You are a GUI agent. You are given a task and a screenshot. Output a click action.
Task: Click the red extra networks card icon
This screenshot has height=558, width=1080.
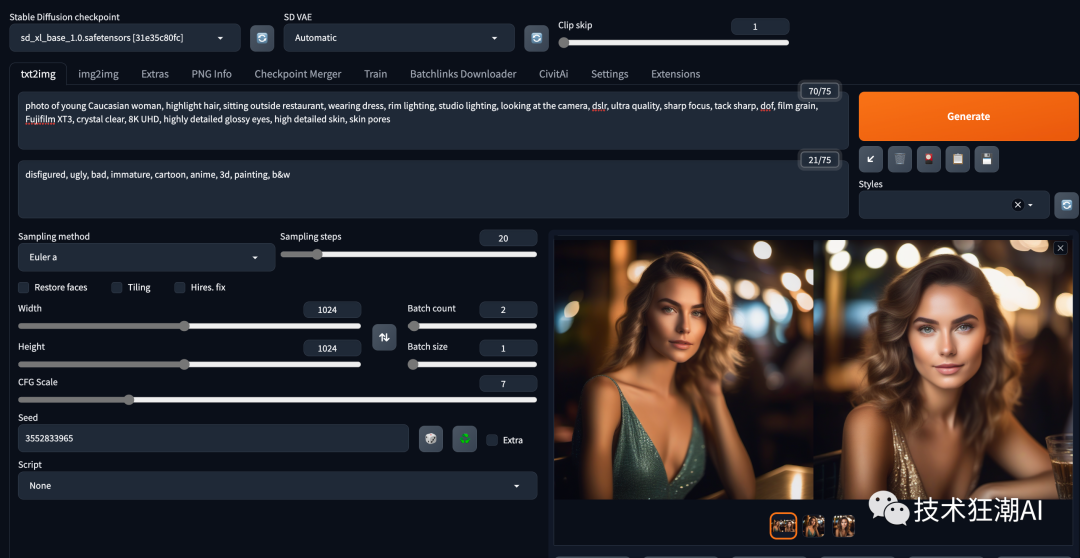(928, 159)
